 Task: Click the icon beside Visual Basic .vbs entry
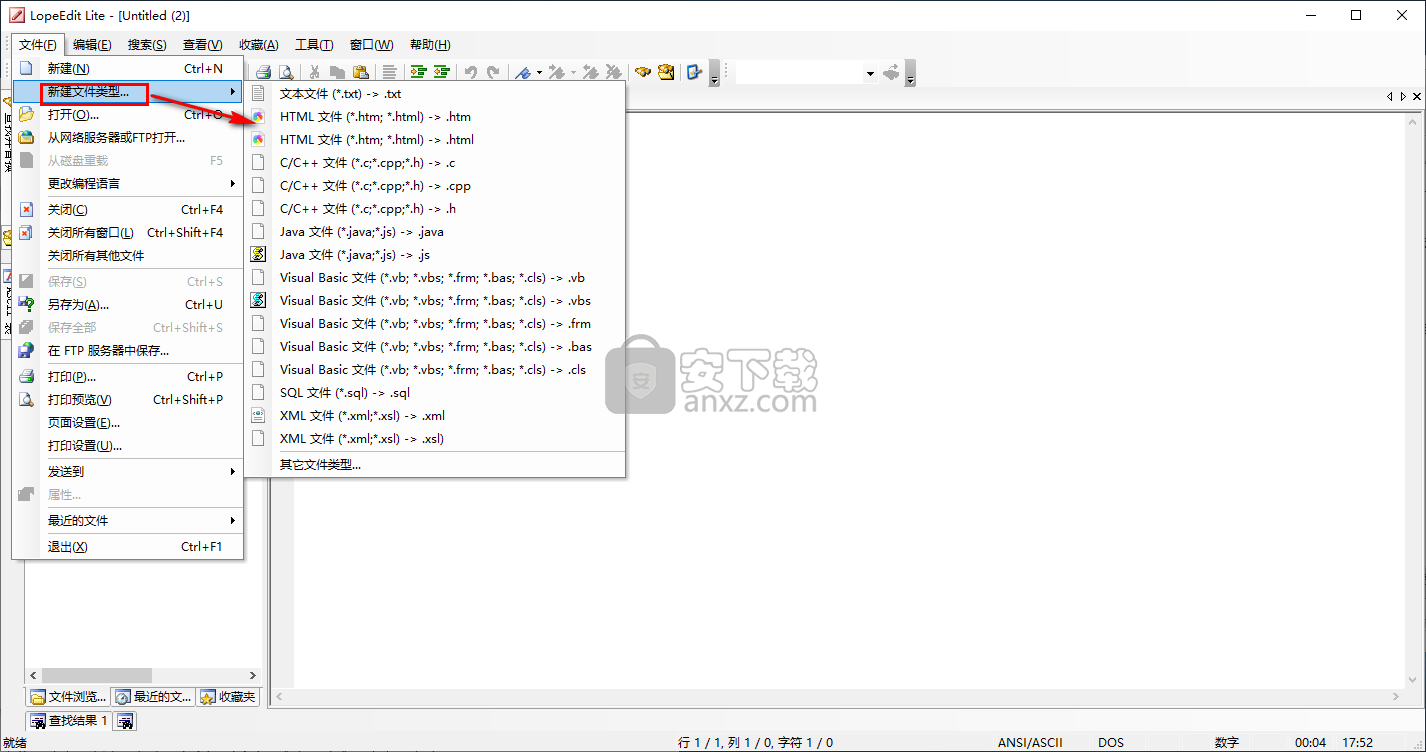(x=258, y=300)
